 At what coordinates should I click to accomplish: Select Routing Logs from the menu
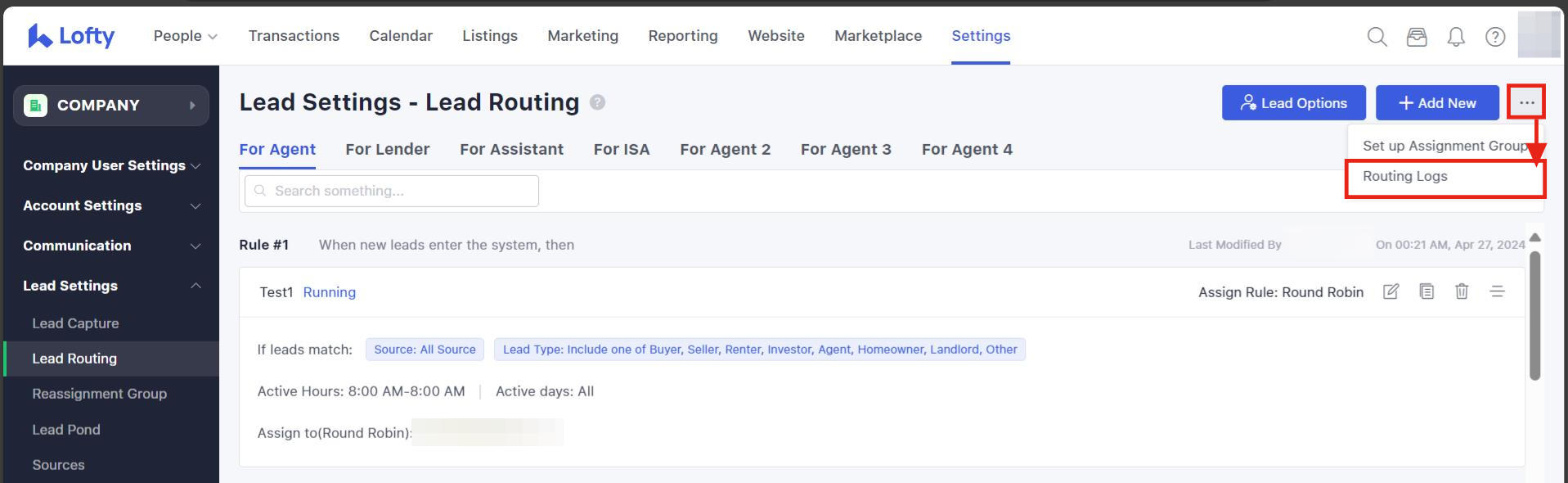click(x=1404, y=176)
